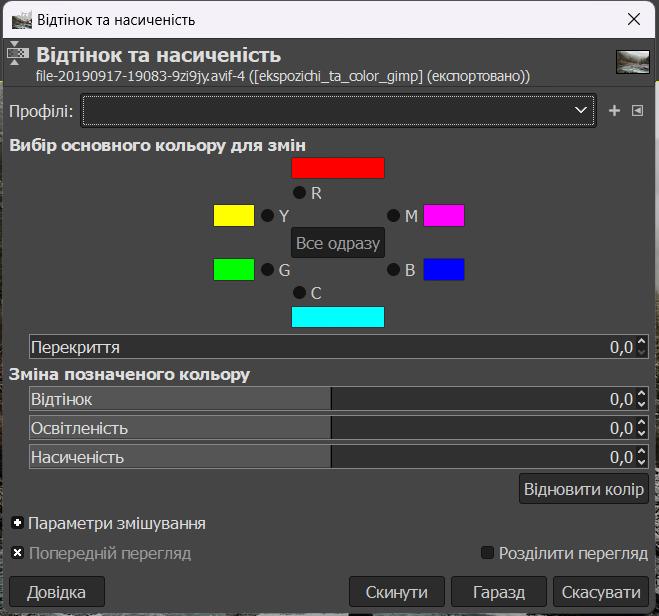Enable the Розділити перегляд checkbox
Image resolution: width=659 pixels, height=616 pixels.
[487, 553]
